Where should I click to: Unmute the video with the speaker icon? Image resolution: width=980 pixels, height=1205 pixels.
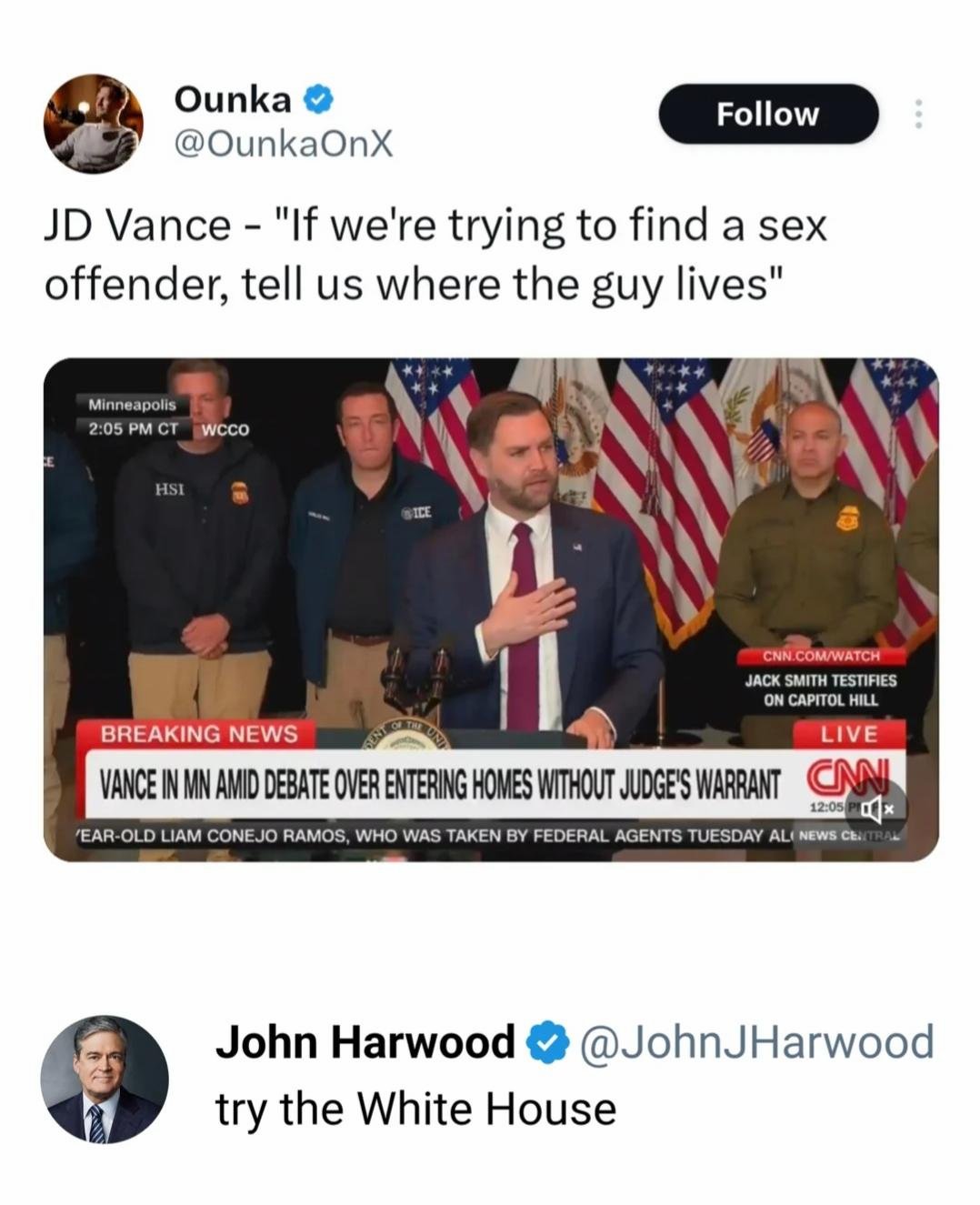pyautogui.click(x=875, y=806)
